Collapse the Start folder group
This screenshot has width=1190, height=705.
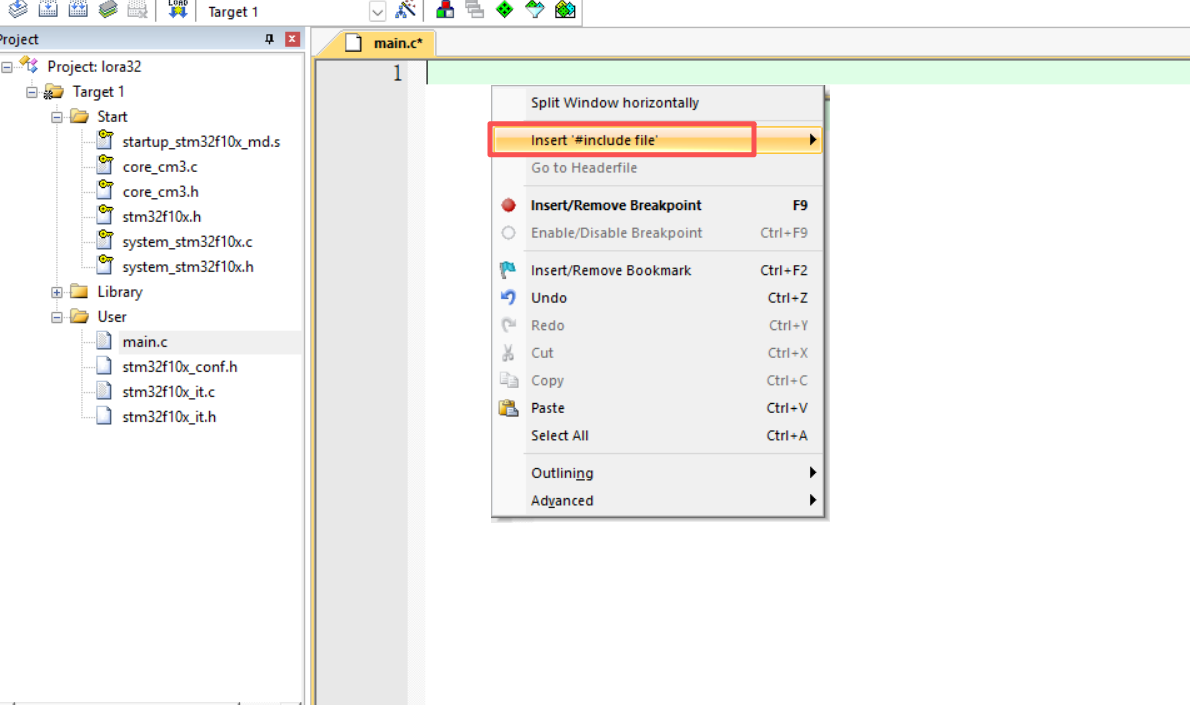tap(57, 117)
